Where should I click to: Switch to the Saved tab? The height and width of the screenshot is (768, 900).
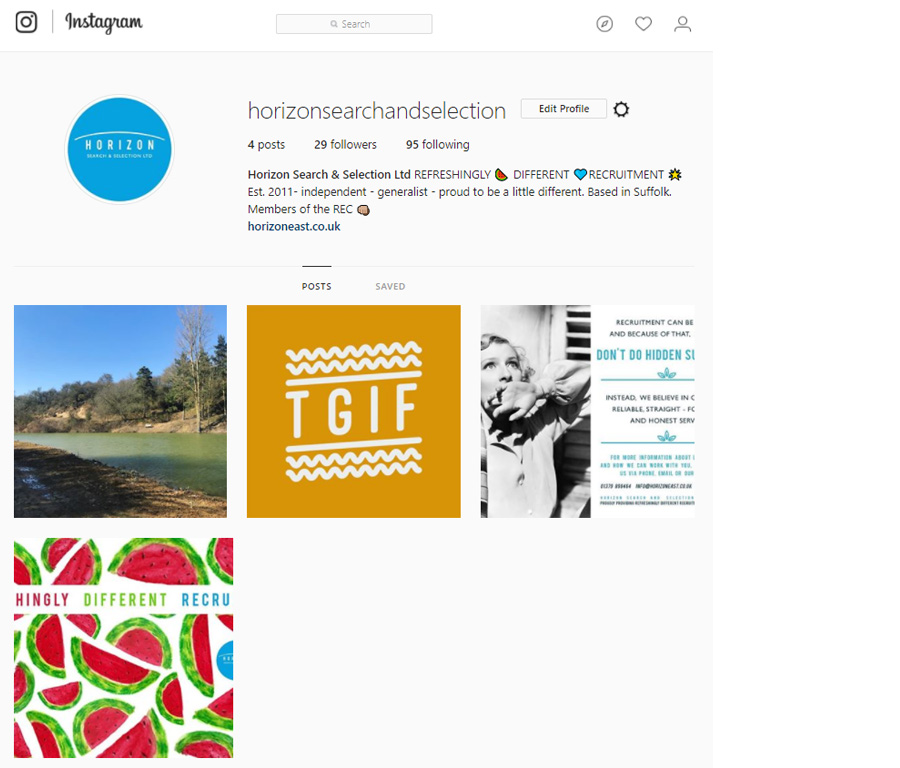tap(390, 286)
